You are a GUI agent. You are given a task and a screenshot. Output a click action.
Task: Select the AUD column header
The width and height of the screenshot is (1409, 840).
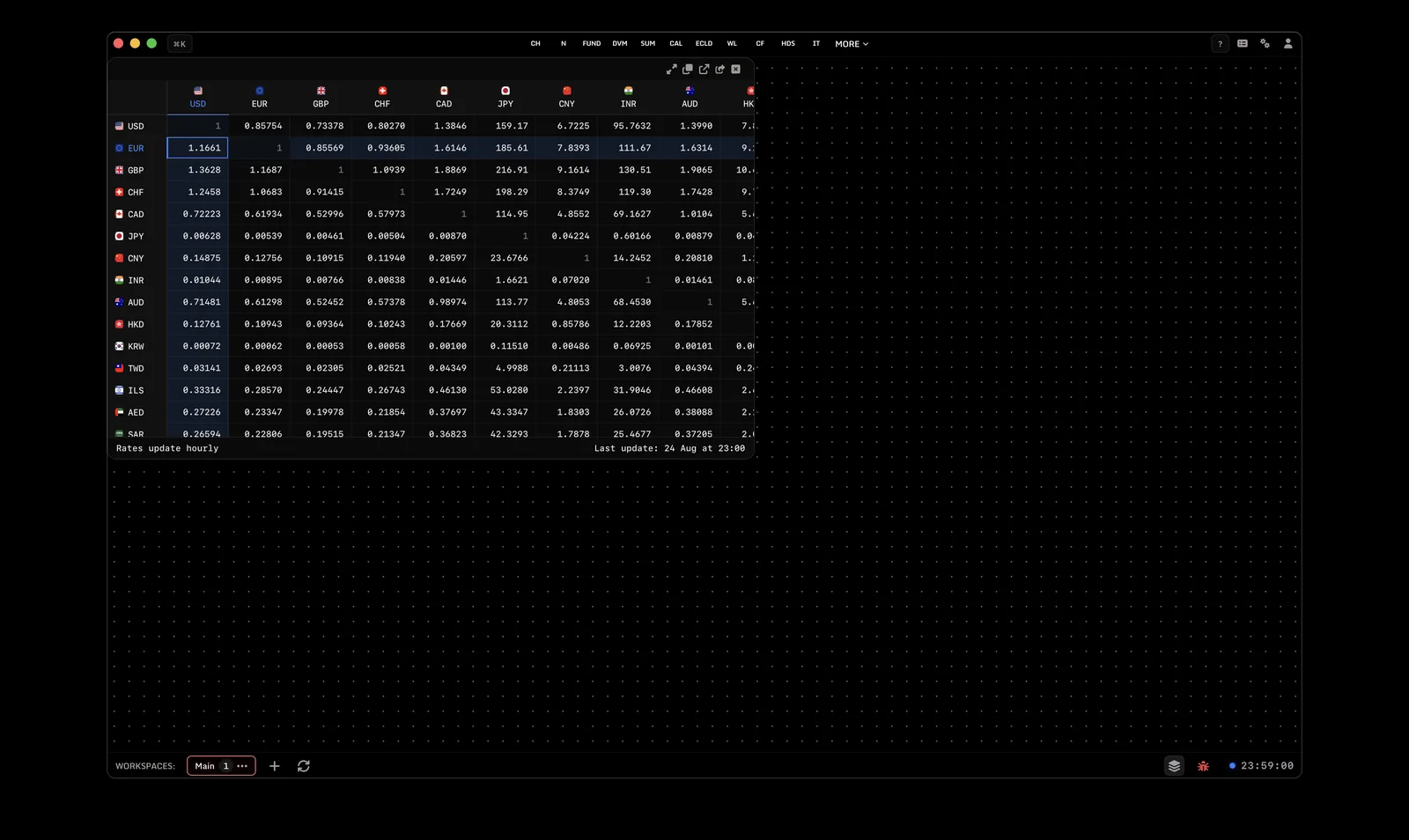click(690, 98)
